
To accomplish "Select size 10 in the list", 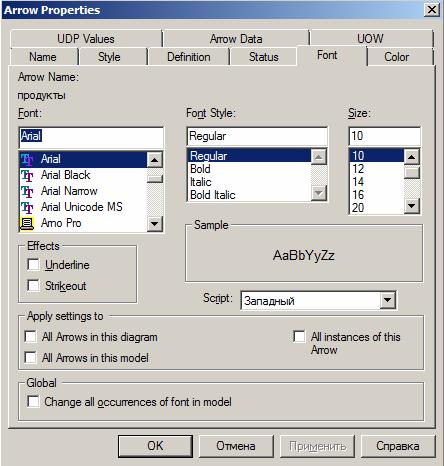I will coord(377,156).
